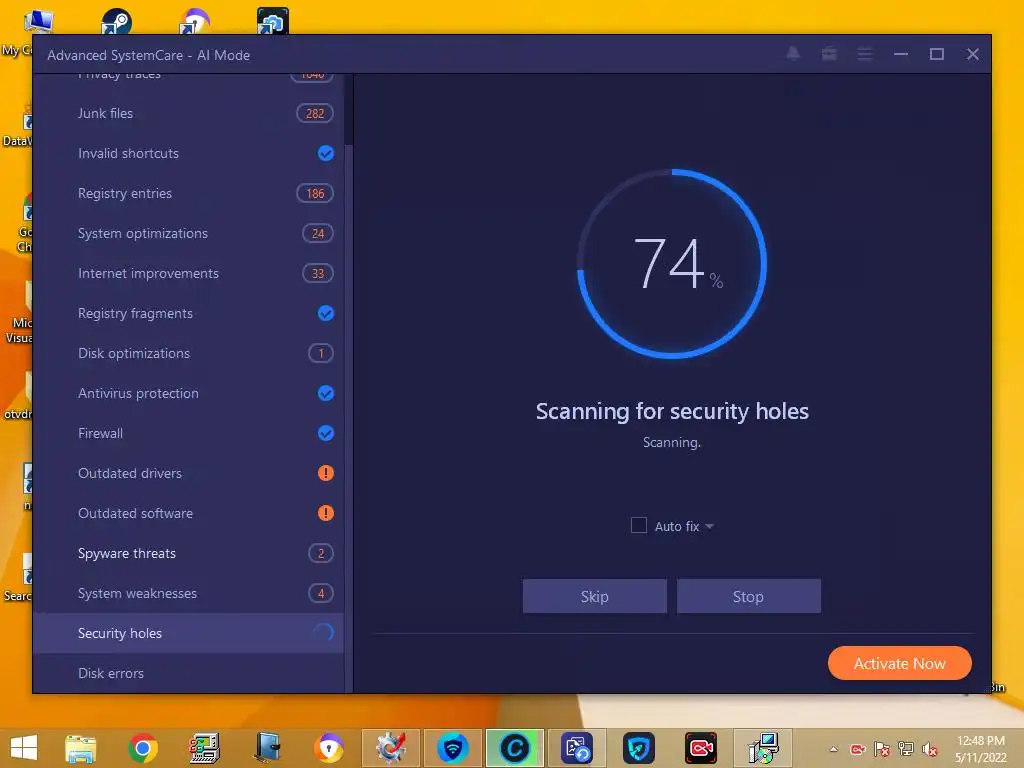
Task: Select Spyware threats item
Action: point(188,553)
